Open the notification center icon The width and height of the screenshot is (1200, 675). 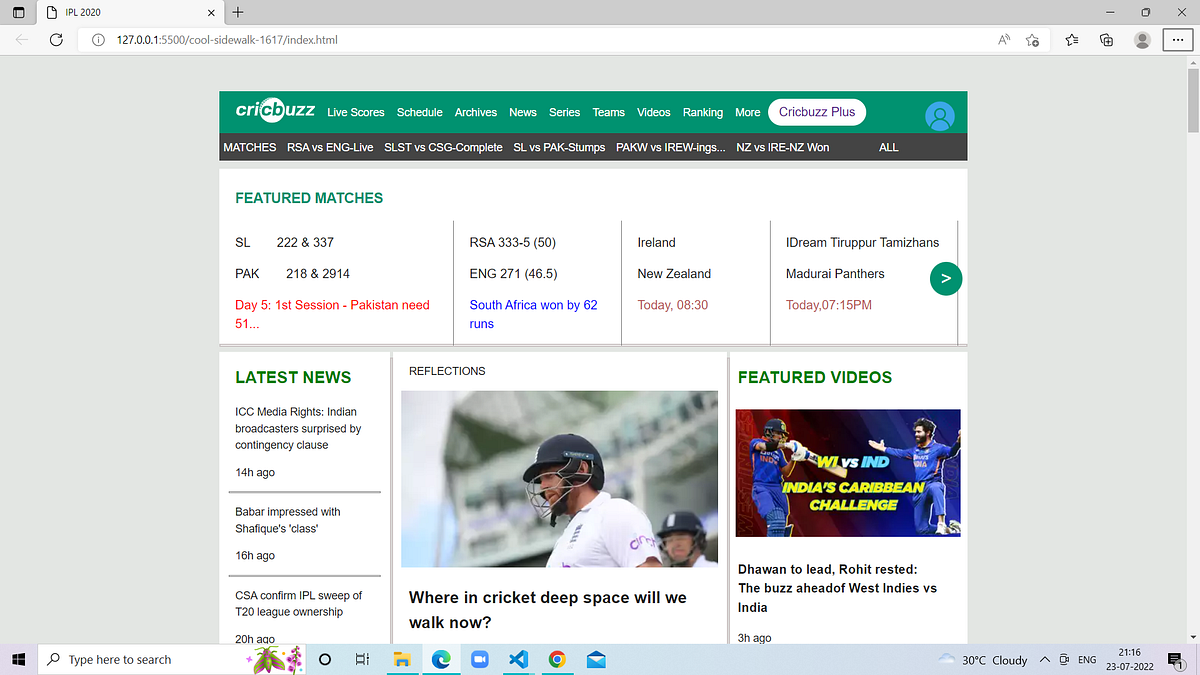pos(1175,659)
